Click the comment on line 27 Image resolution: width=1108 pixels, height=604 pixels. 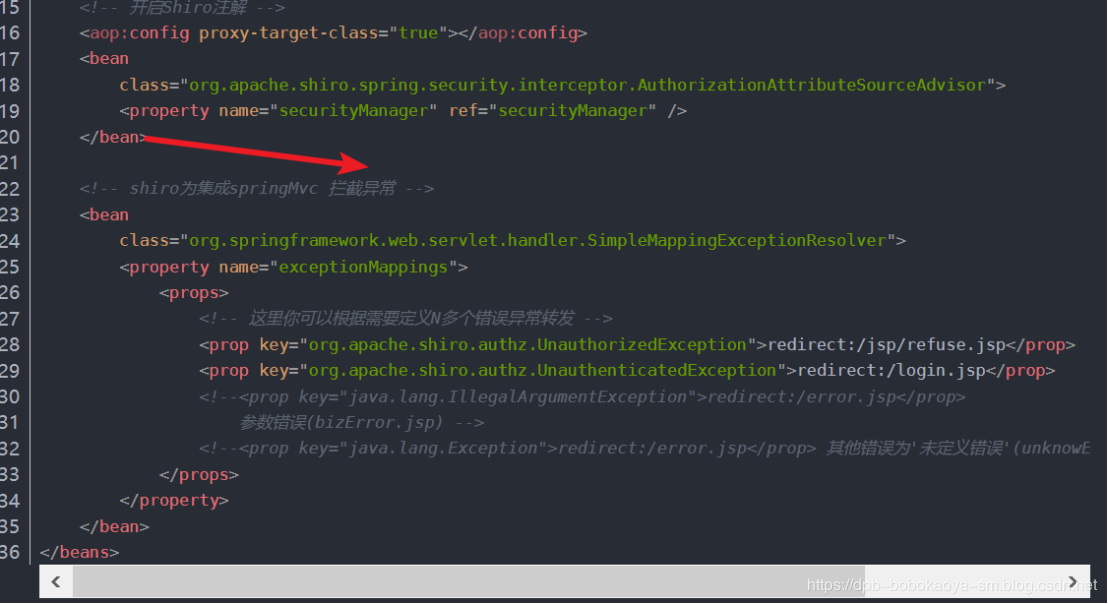click(x=406, y=319)
